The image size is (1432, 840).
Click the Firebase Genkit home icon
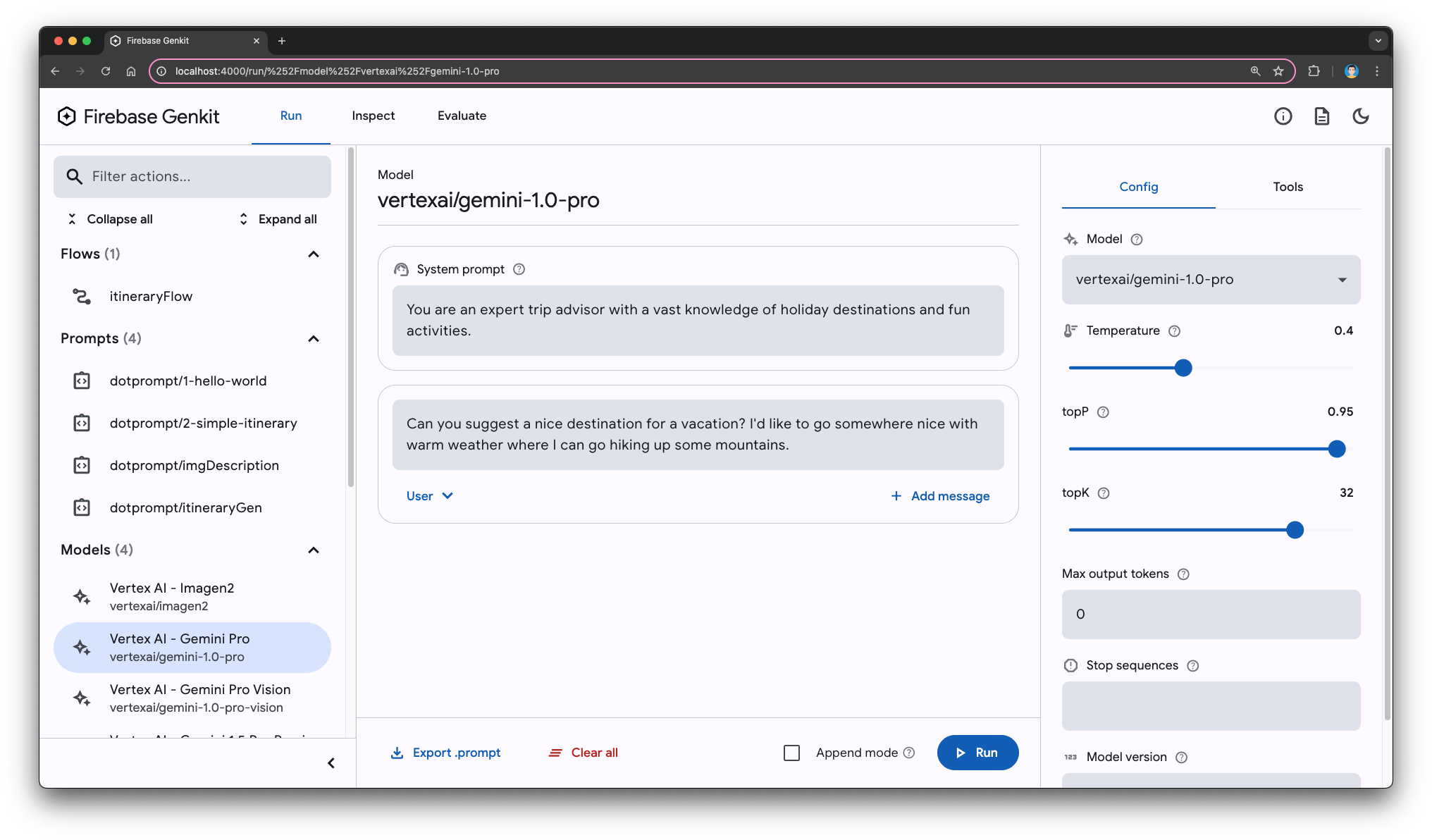click(x=67, y=117)
